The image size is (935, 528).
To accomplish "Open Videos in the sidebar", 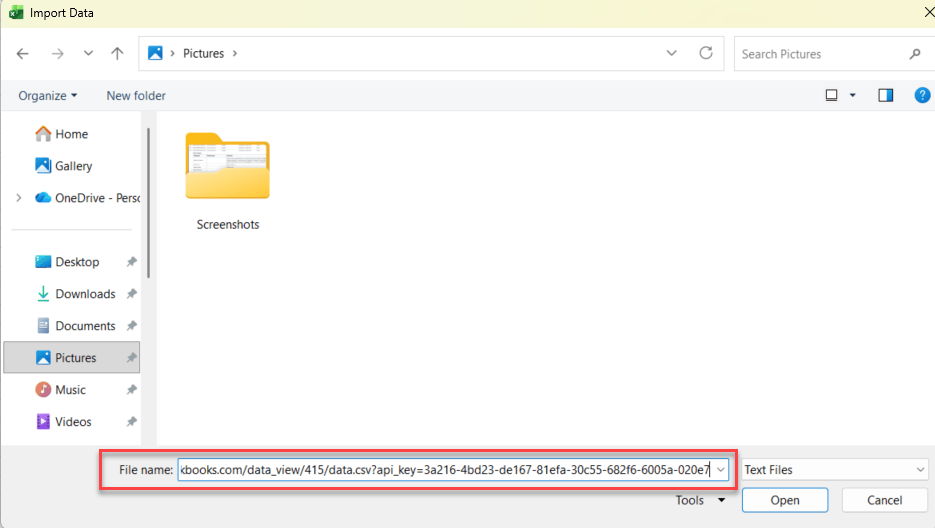I will 64,422.
